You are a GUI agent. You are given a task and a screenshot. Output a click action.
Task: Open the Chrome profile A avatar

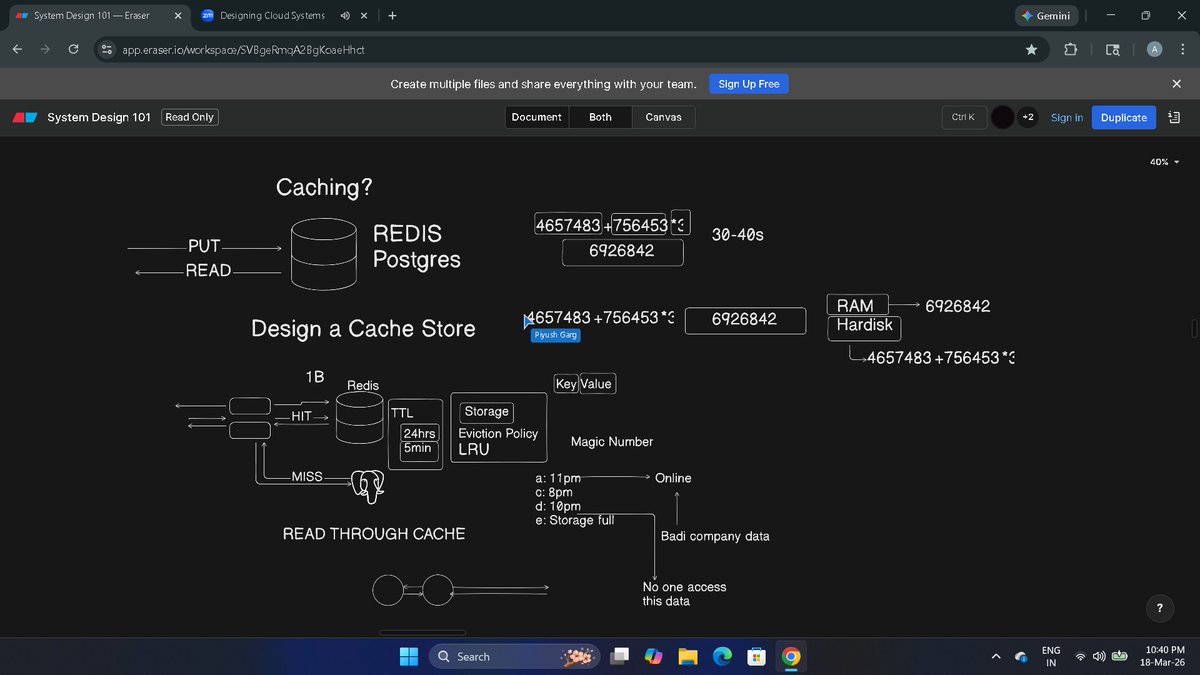coord(1154,49)
